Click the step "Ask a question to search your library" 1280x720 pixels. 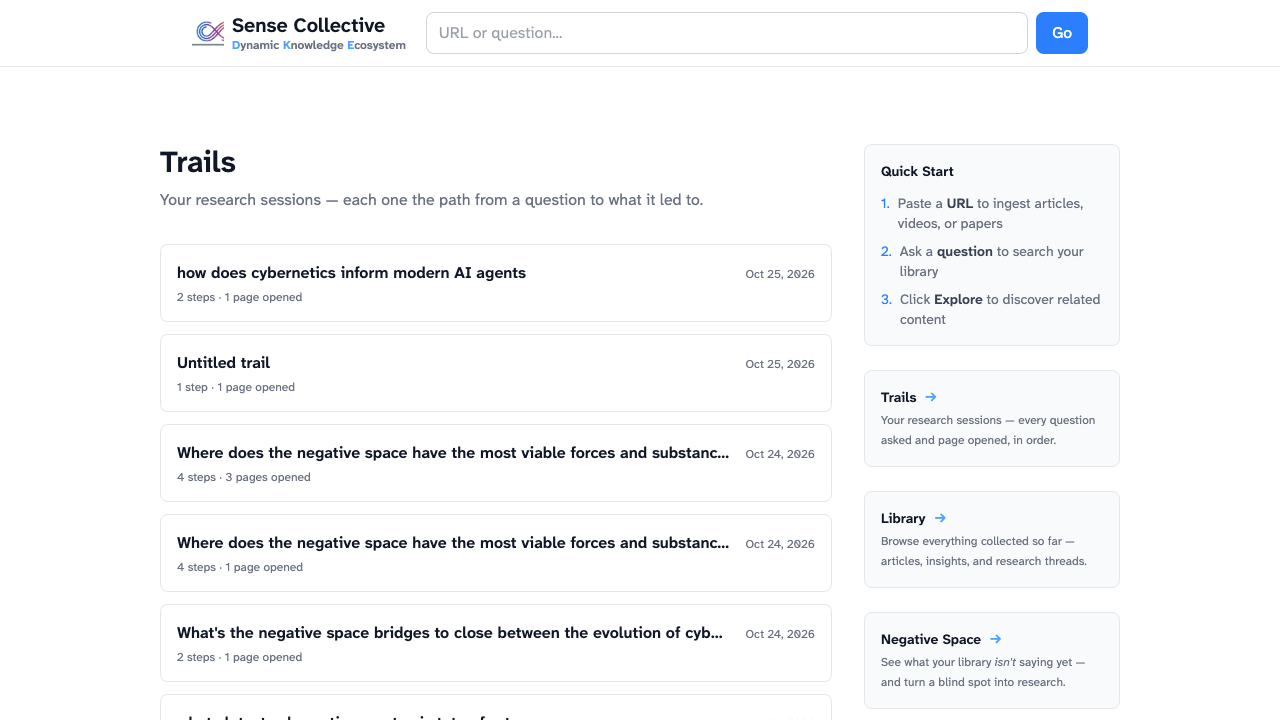pos(991,261)
